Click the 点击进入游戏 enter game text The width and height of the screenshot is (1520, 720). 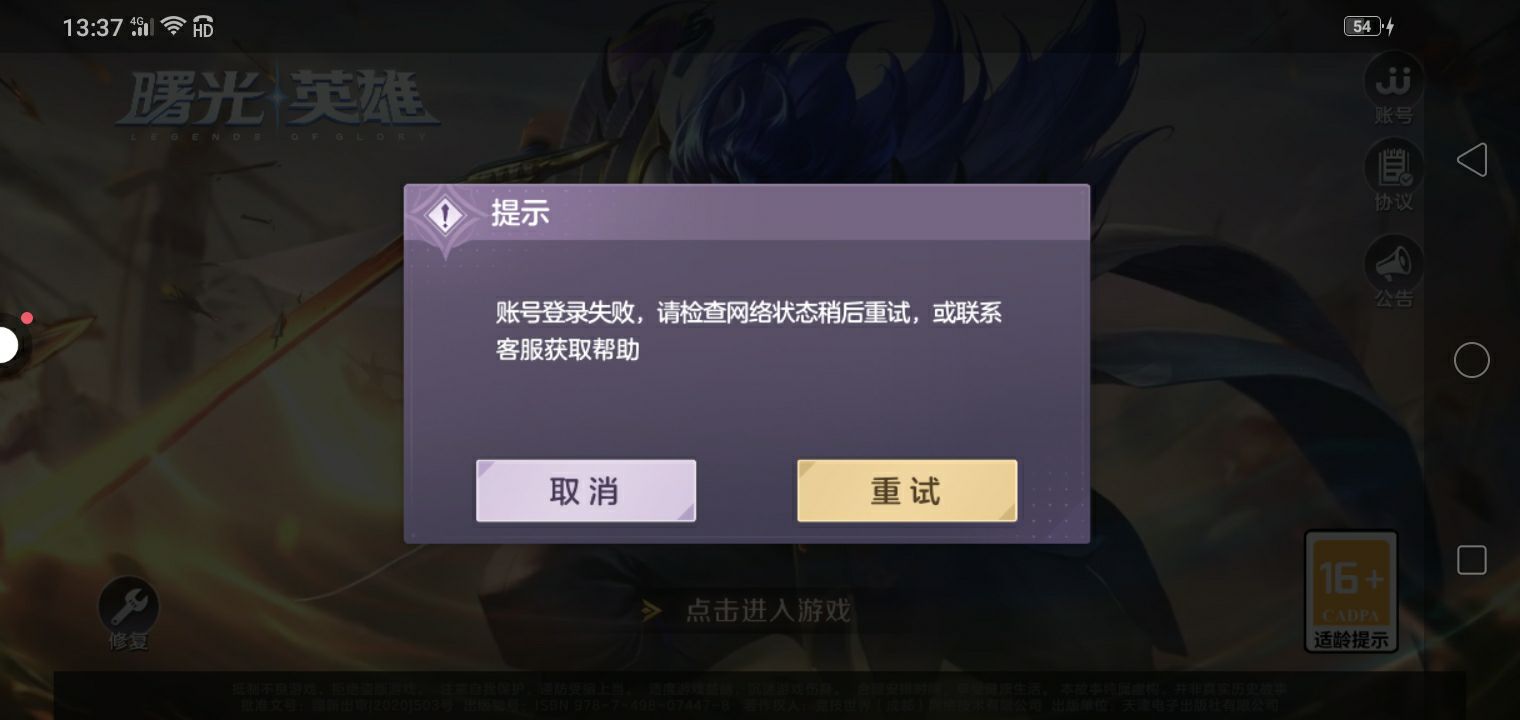[768, 610]
